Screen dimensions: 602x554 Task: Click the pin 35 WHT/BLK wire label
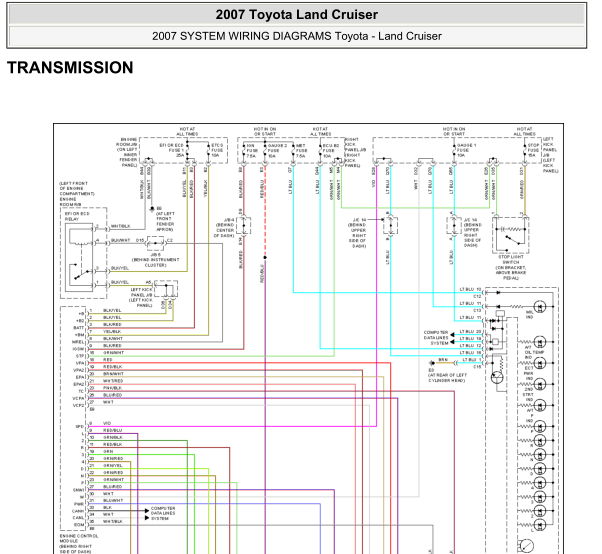pos(113,522)
